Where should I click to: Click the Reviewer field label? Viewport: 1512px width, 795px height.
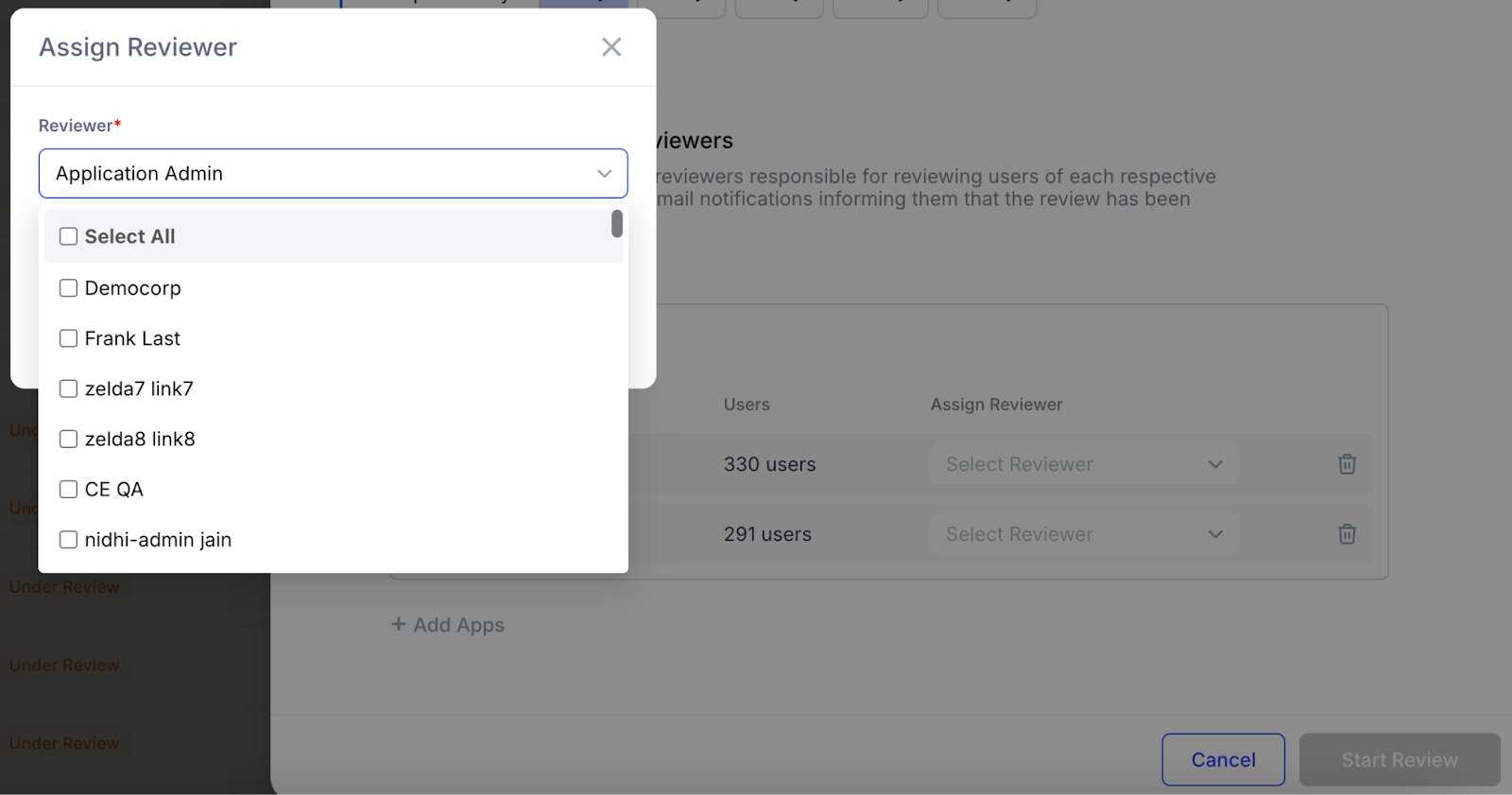[79, 126]
